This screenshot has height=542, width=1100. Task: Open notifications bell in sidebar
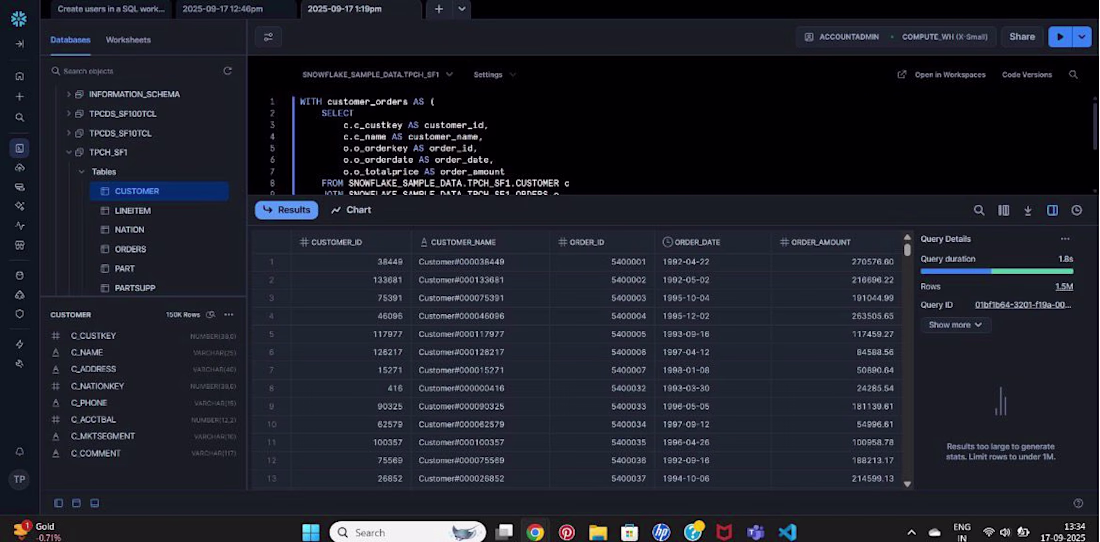[x=20, y=452]
